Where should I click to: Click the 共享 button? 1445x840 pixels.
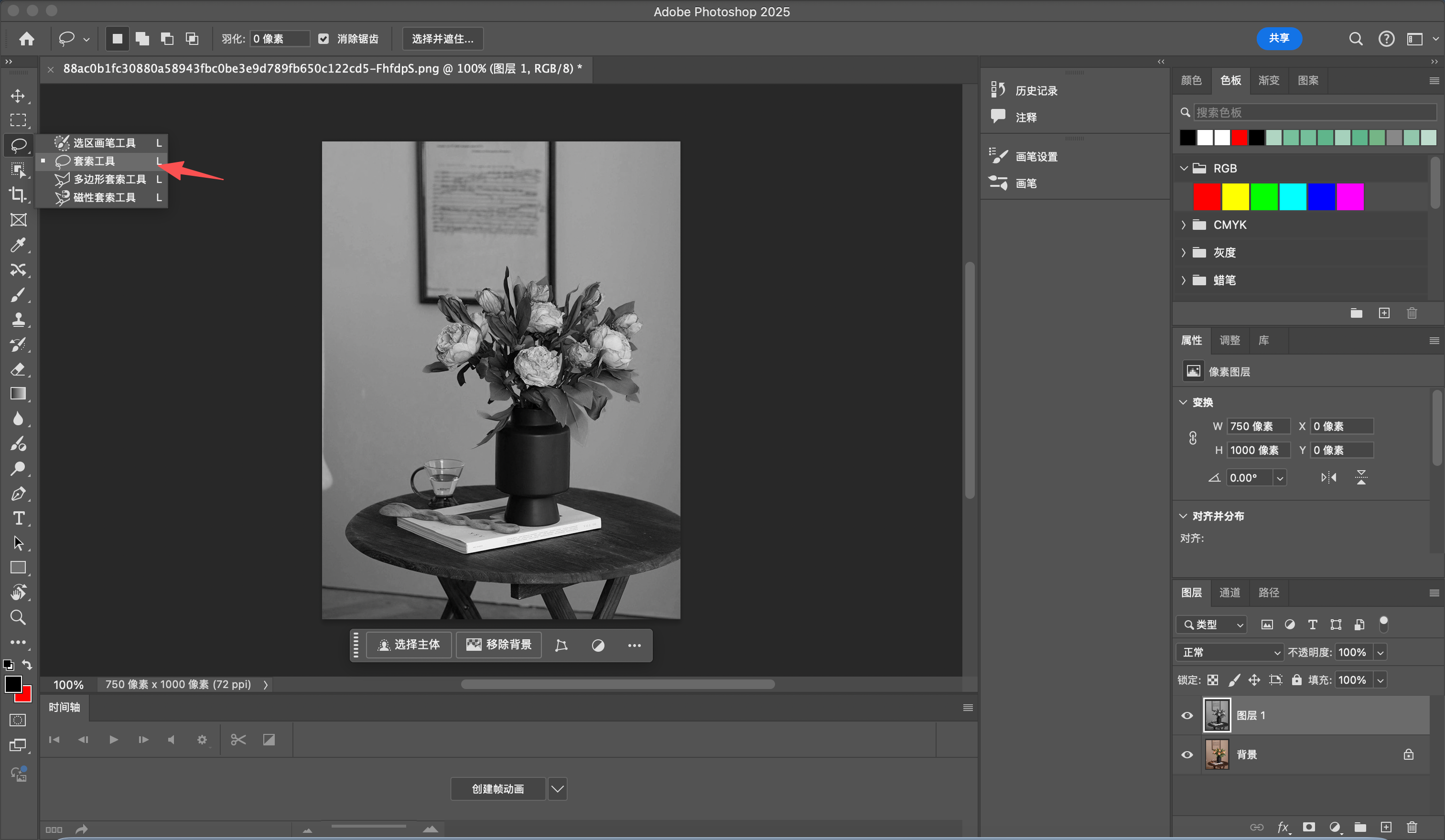pyautogui.click(x=1279, y=38)
